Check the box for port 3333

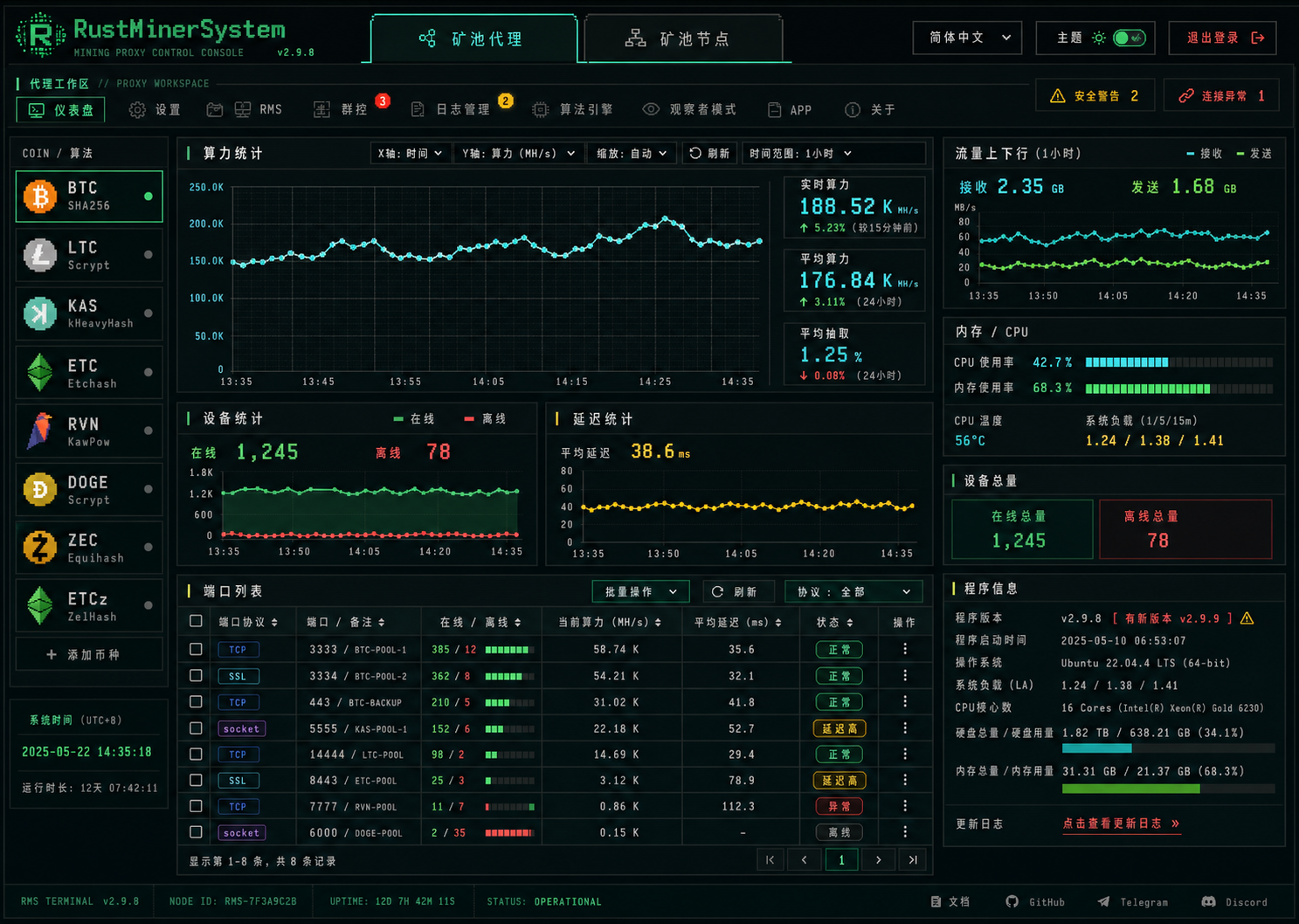point(196,649)
